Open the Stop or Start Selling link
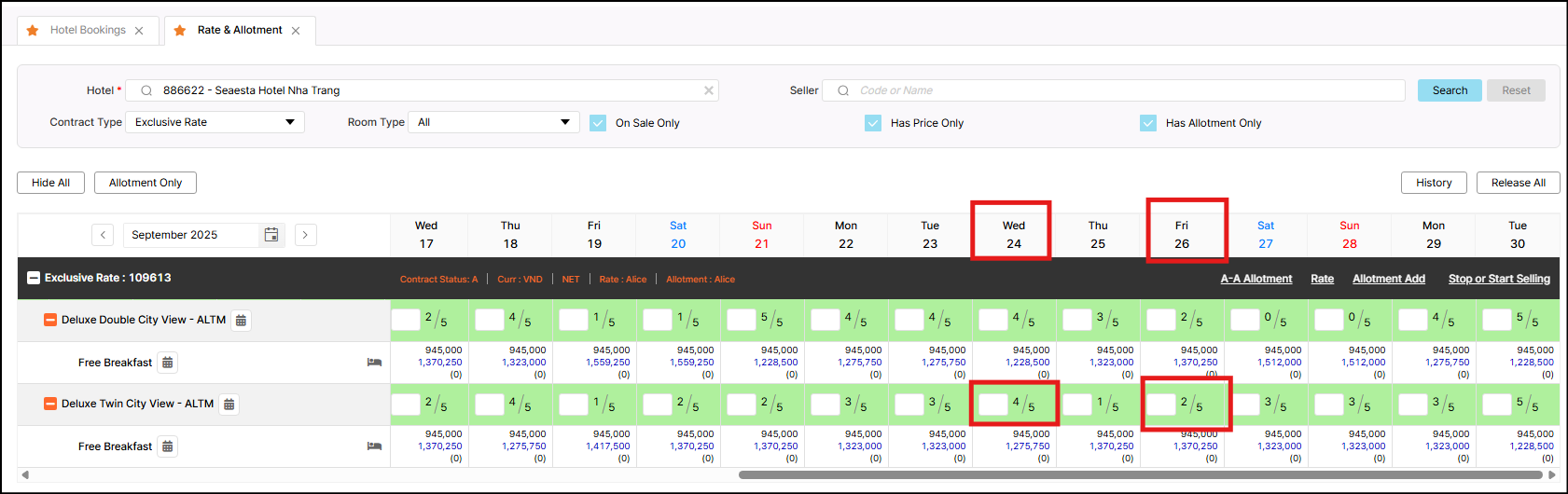1568x494 pixels. (x=1498, y=279)
